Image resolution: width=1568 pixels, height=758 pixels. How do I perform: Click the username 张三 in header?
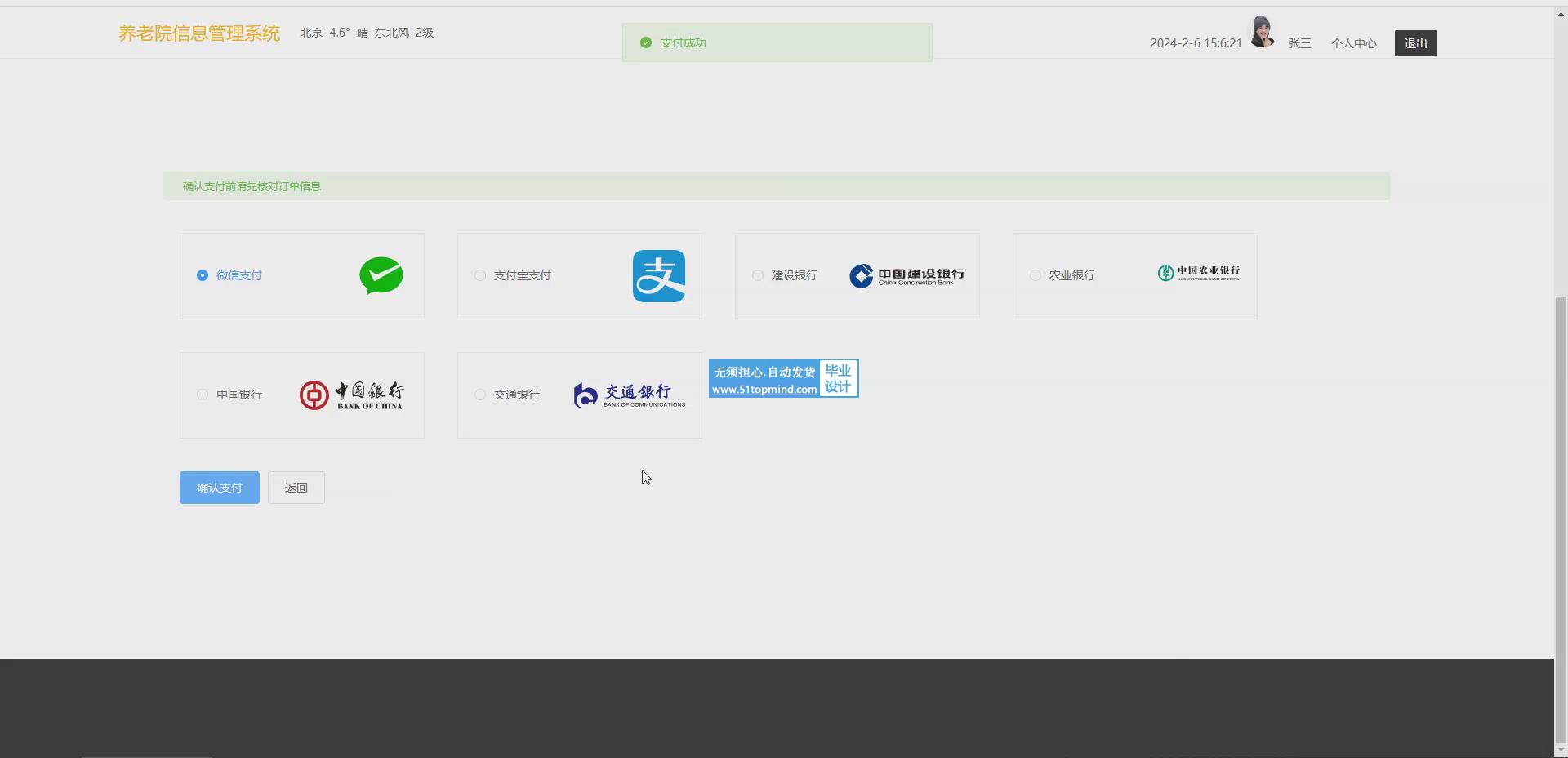coord(1298,43)
